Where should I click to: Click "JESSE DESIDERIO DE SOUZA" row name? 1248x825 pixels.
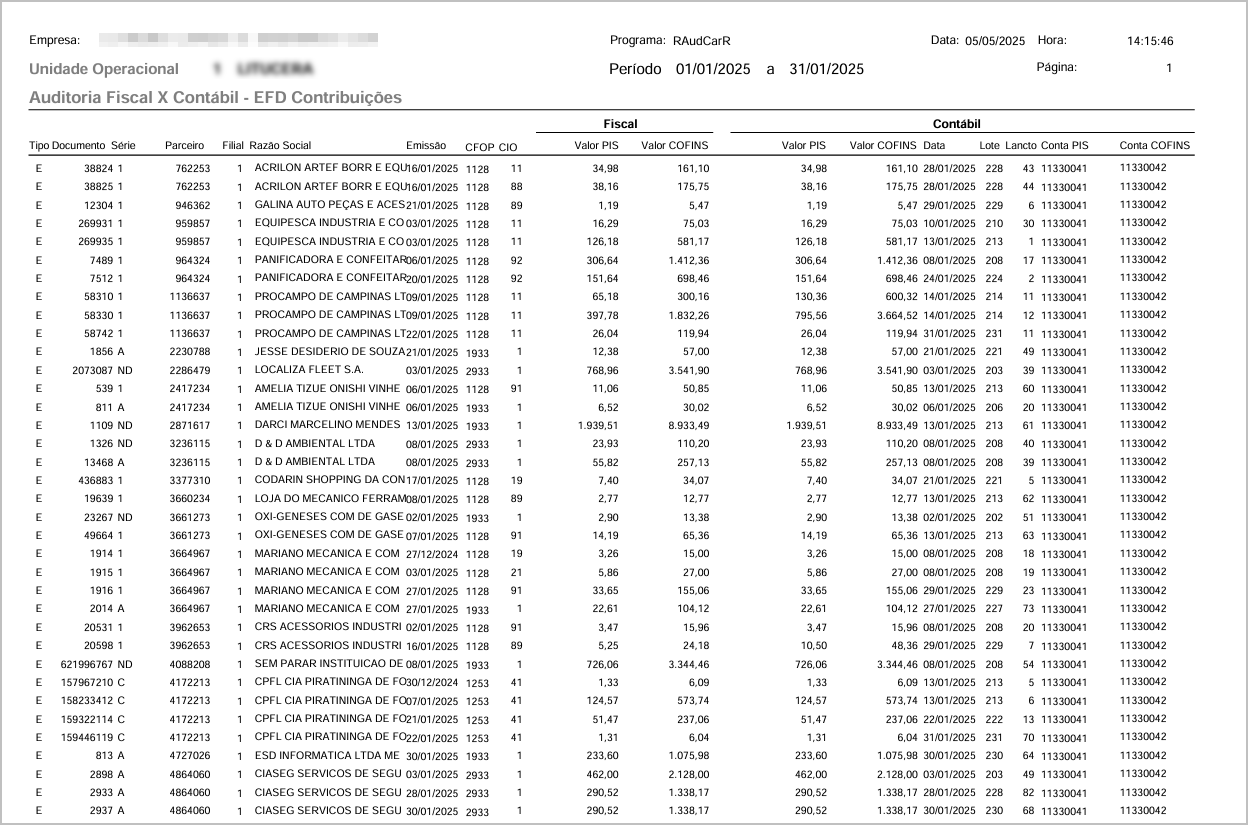tap(329, 352)
